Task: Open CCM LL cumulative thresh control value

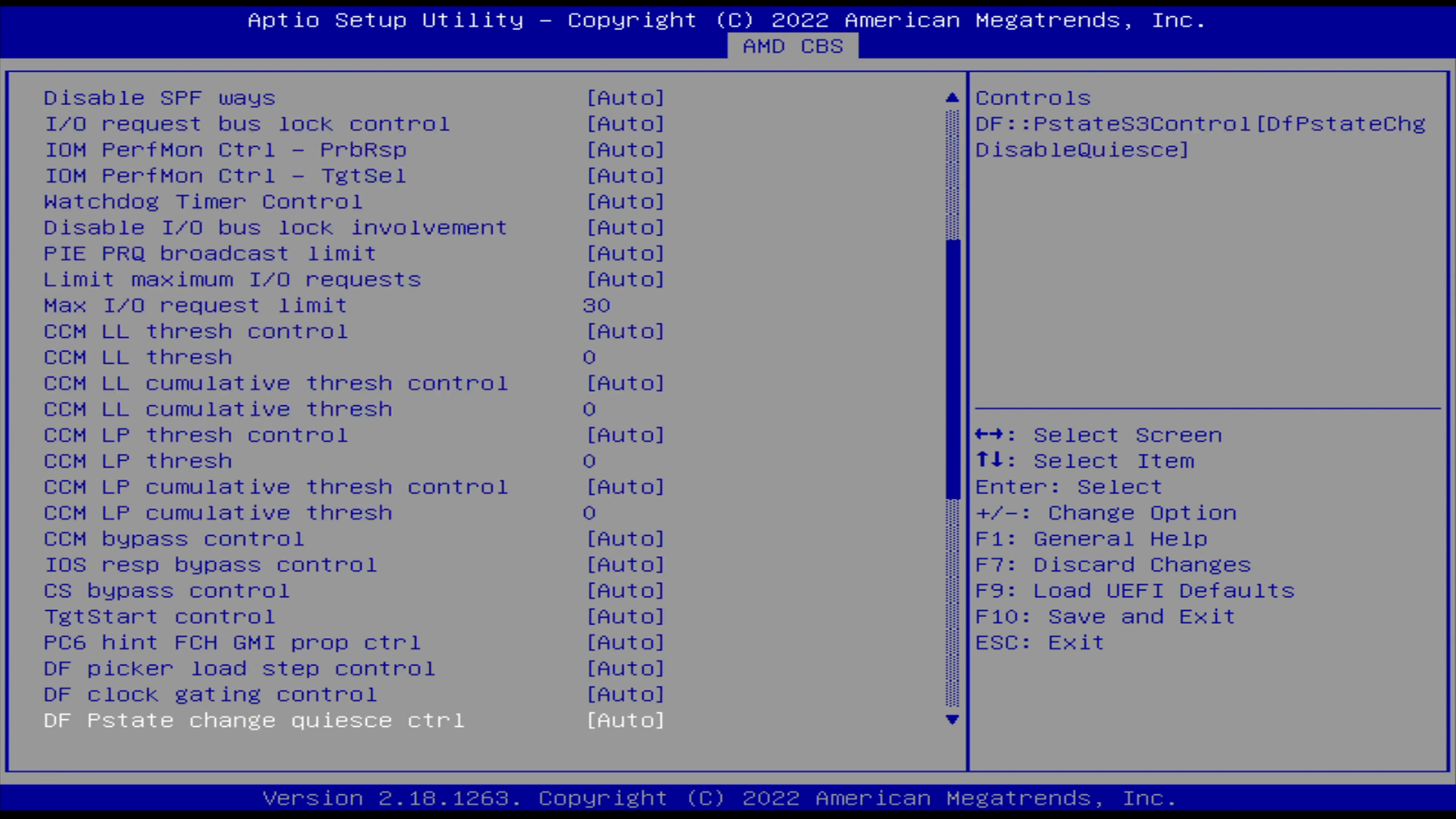Action: [626, 384]
